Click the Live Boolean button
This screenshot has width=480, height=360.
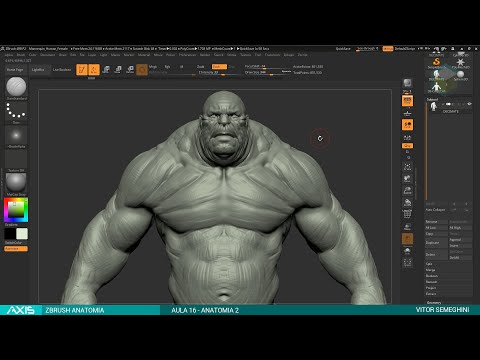click(62, 70)
